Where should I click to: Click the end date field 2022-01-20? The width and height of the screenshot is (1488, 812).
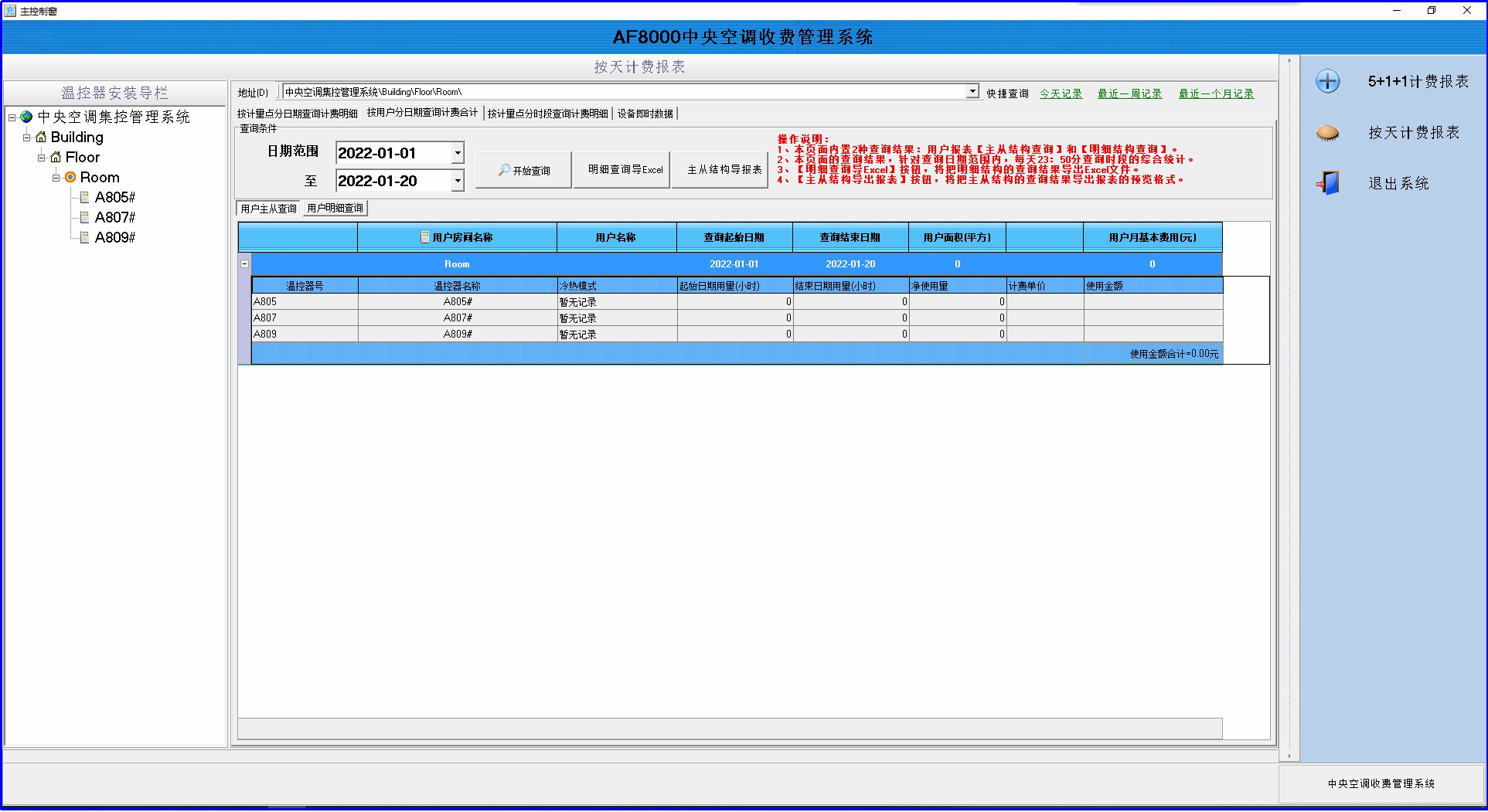coord(393,181)
